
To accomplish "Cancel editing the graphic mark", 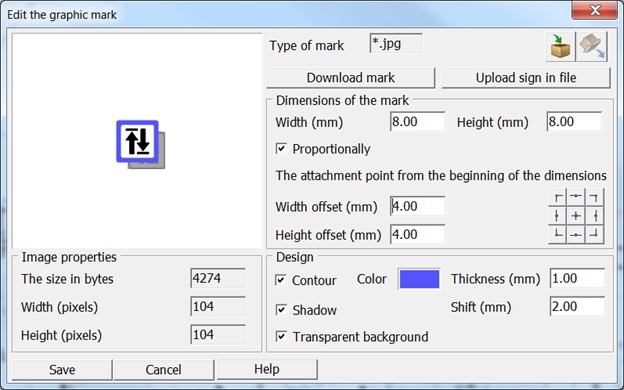I will click(x=164, y=370).
